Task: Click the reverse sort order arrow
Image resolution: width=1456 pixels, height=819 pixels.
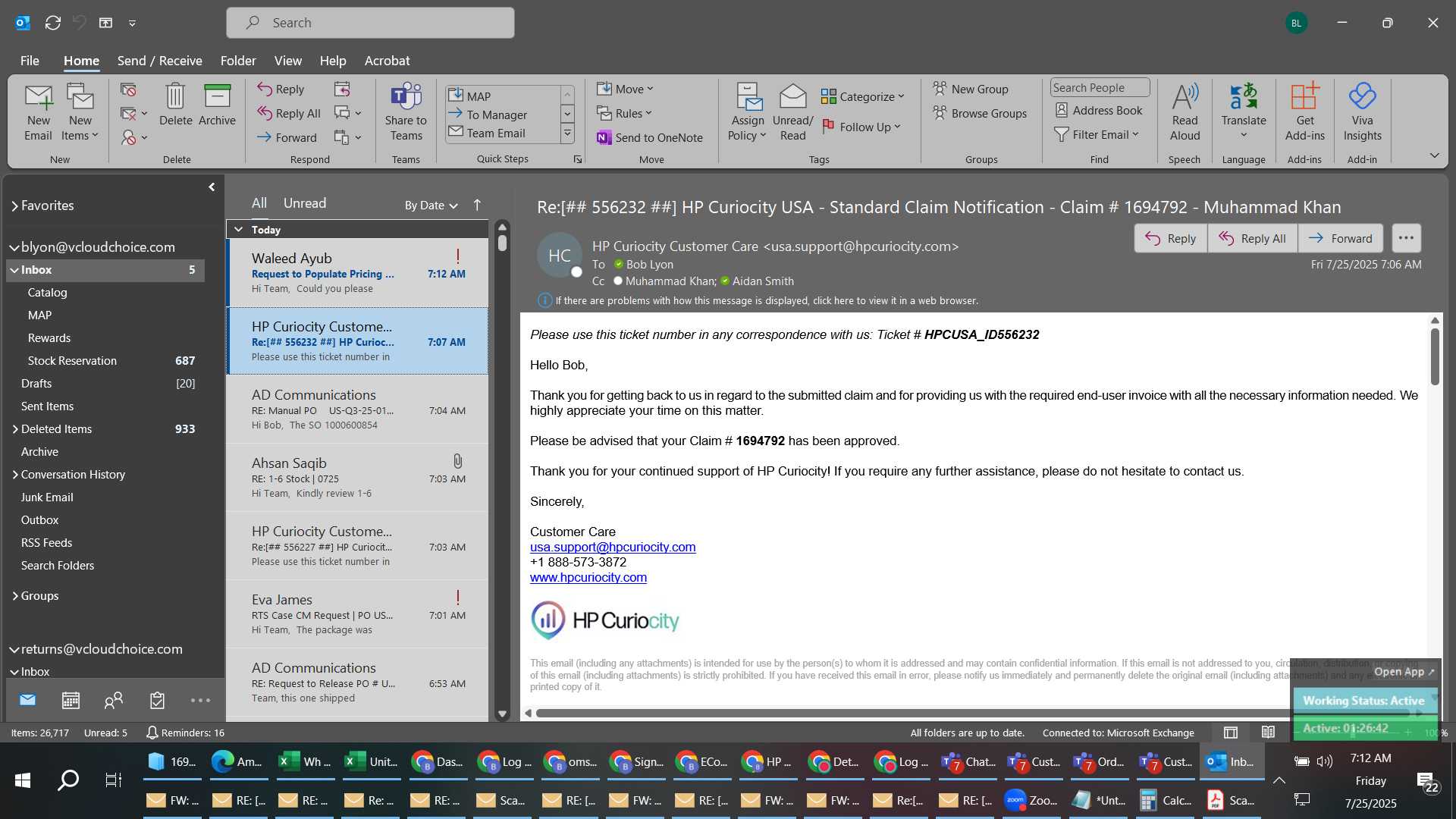Action: click(x=477, y=205)
